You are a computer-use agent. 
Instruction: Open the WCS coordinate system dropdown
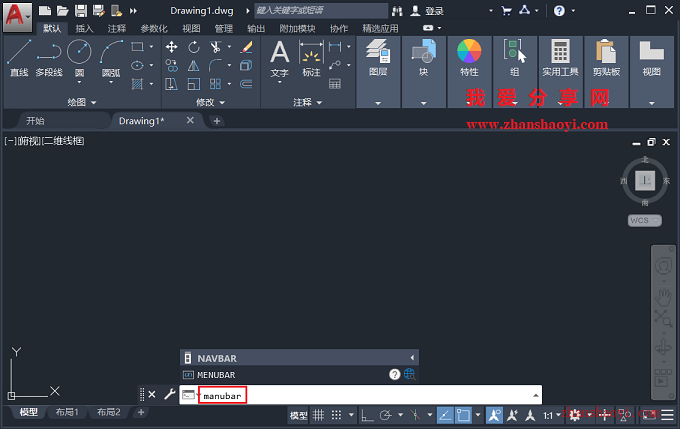(645, 220)
